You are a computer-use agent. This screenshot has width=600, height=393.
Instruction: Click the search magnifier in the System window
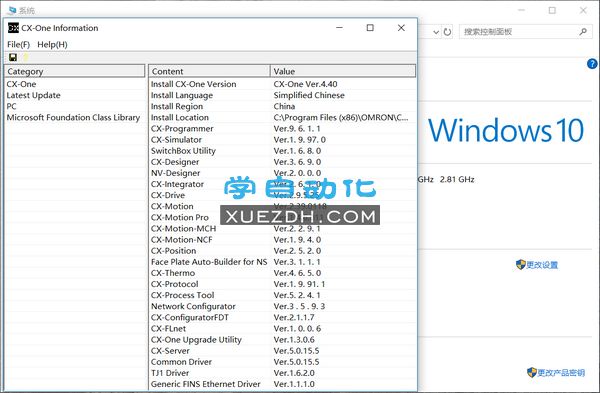click(x=583, y=32)
